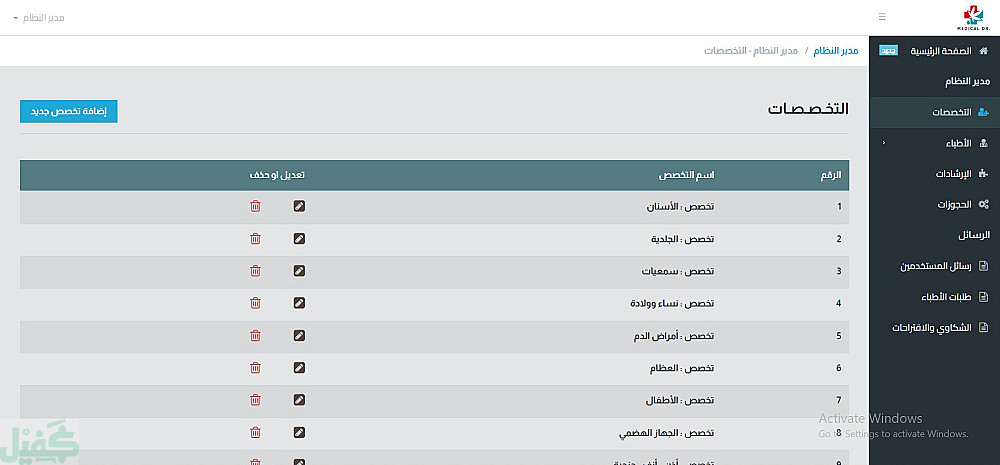Delete the الأطفال specialty row
The height and width of the screenshot is (465, 1000).
pos(255,400)
